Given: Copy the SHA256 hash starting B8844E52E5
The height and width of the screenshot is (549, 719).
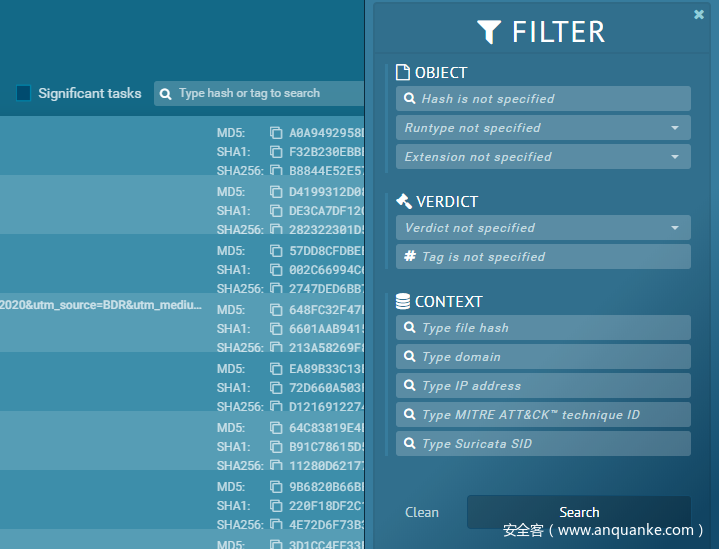Looking at the screenshot, I should click(x=276, y=171).
